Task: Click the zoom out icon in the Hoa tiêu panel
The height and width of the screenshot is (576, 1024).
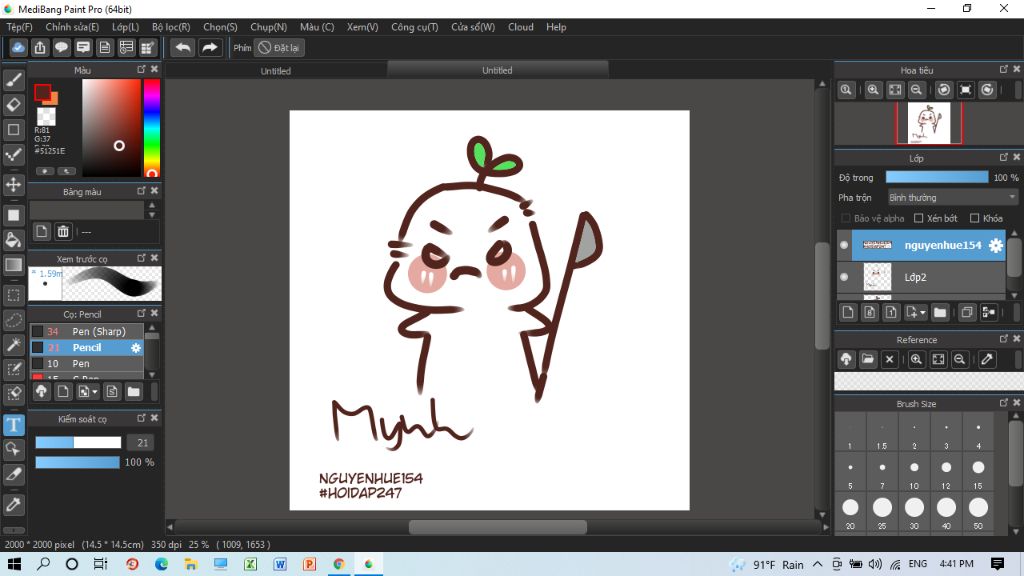Action: pos(916,90)
